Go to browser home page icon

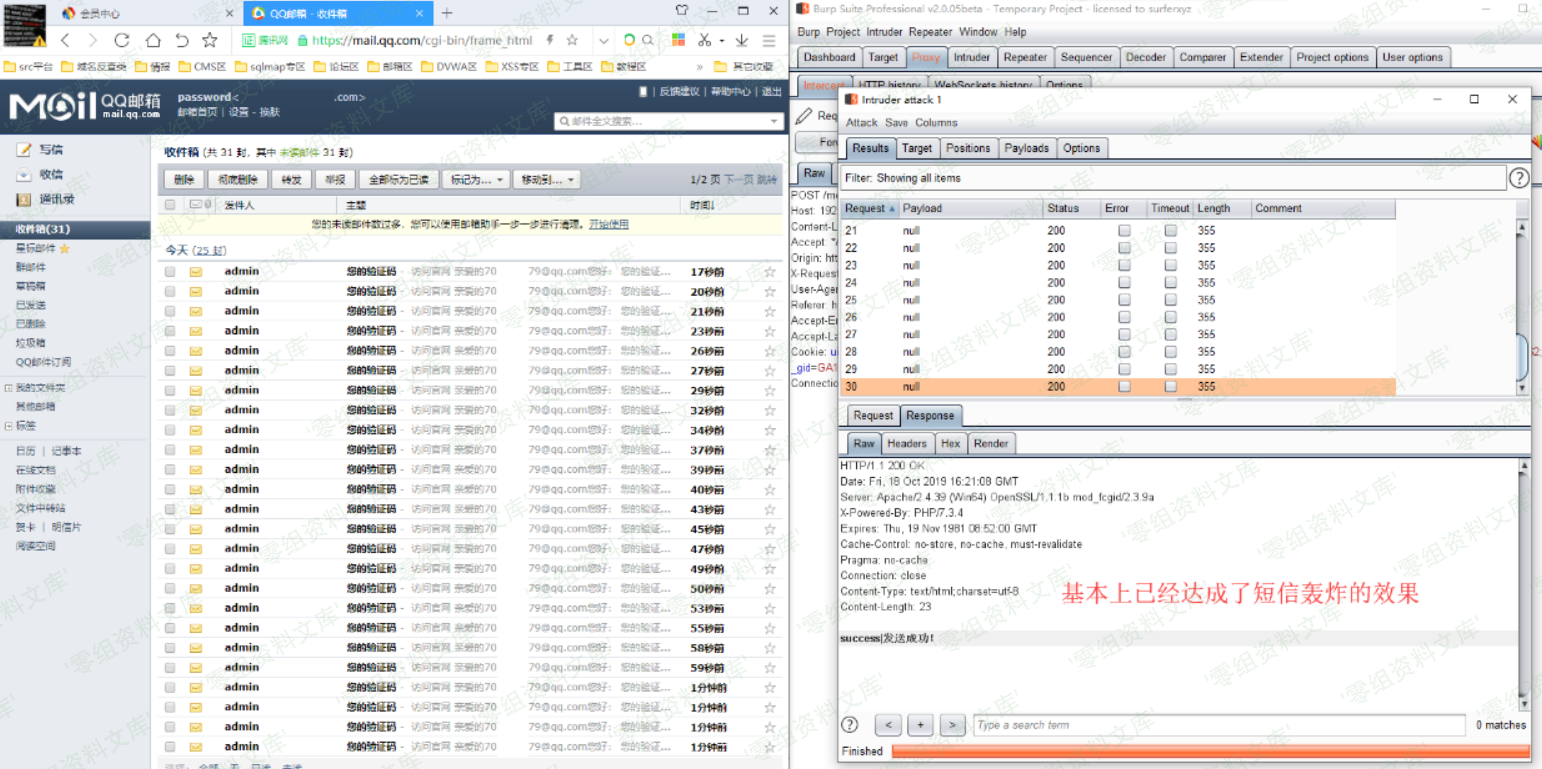click(152, 41)
